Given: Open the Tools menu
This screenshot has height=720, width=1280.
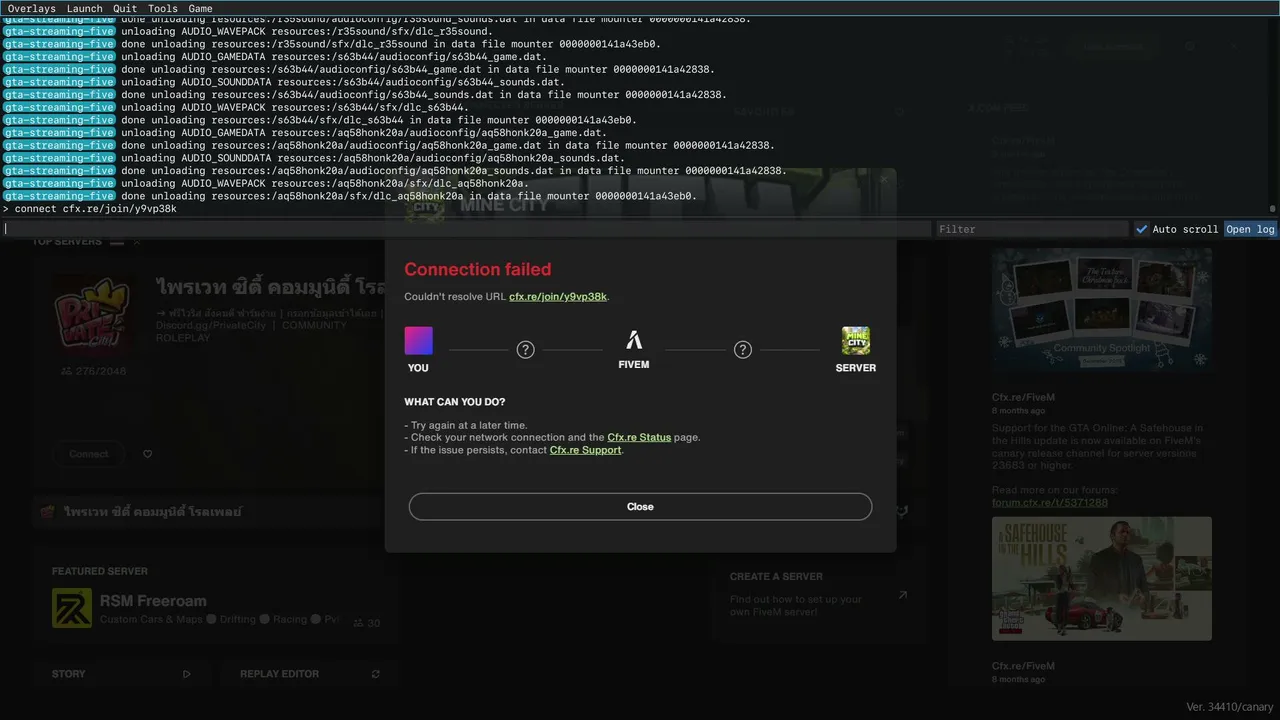Looking at the screenshot, I should pos(163,8).
